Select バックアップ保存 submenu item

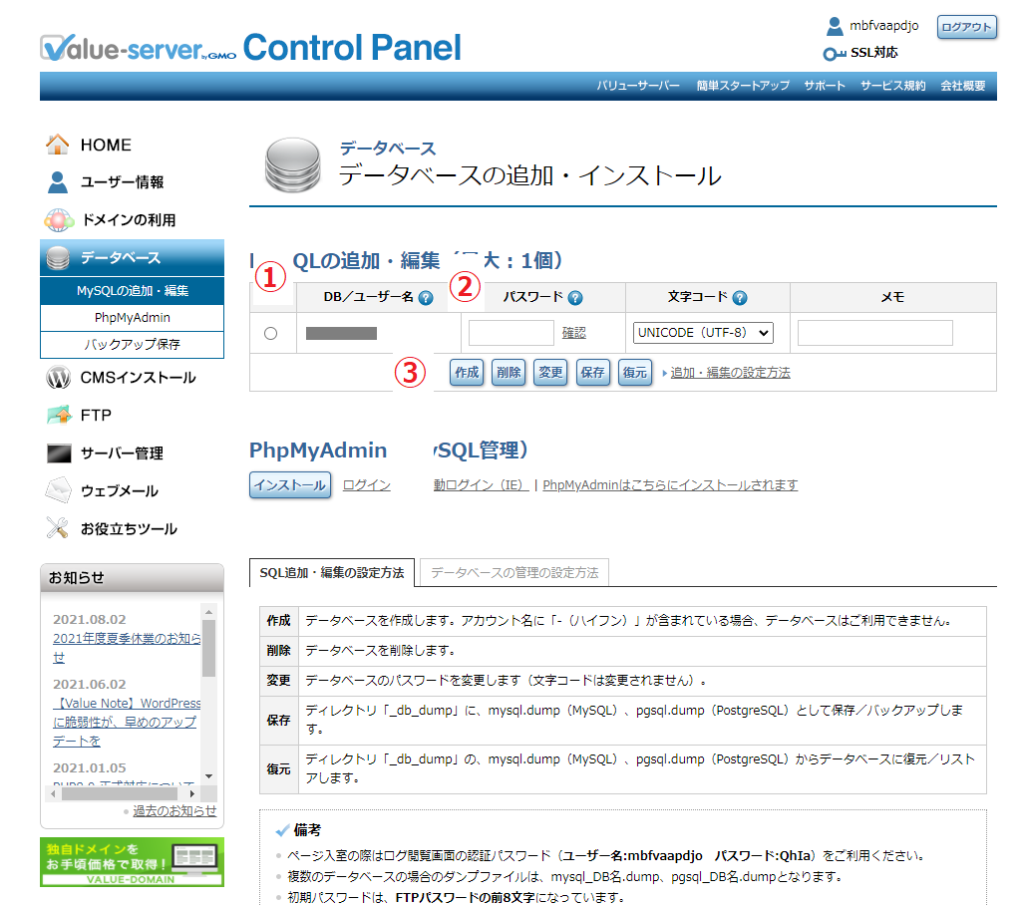132,344
